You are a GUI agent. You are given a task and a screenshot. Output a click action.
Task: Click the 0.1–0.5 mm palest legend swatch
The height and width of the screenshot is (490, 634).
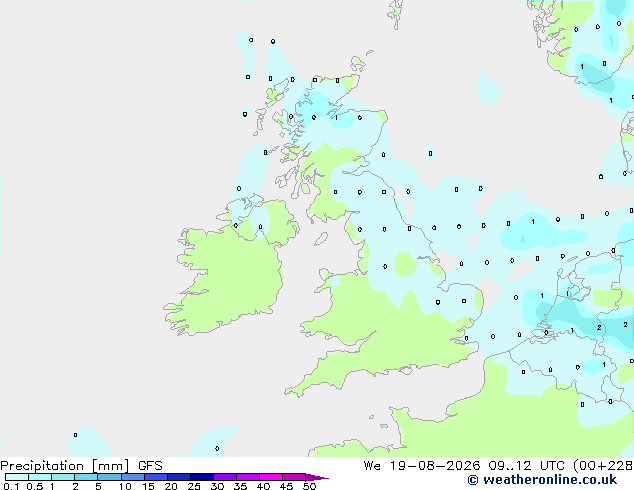coord(17,477)
